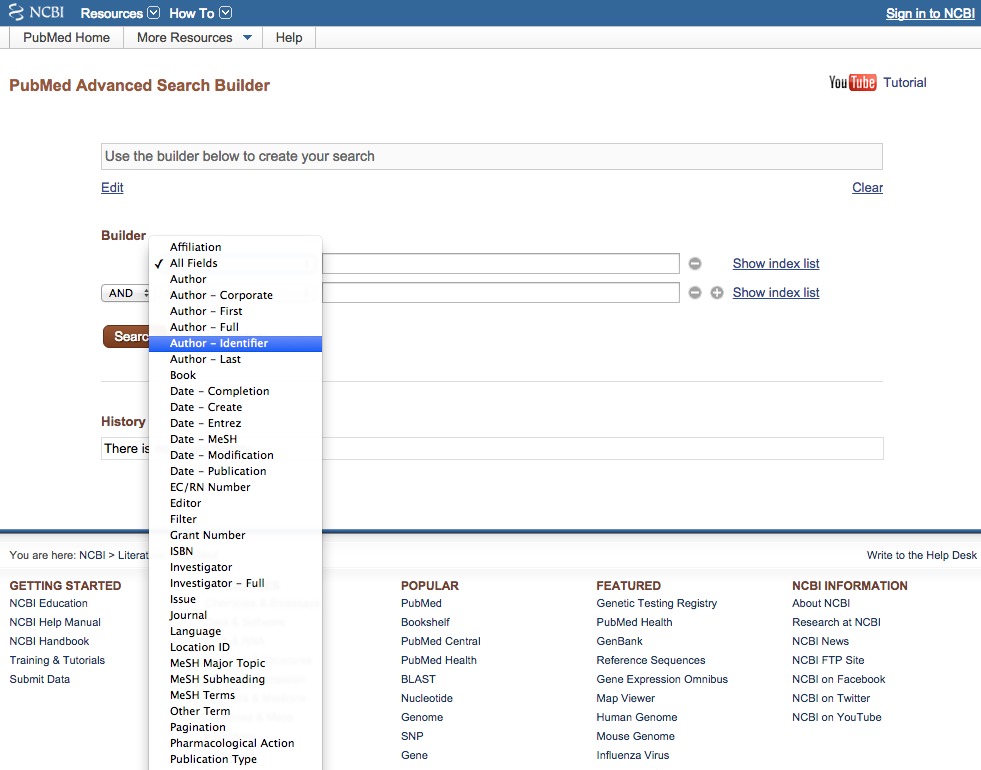The width and height of the screenshot is (981, 770).
Task: Select Location ID option
Action: 235,647
